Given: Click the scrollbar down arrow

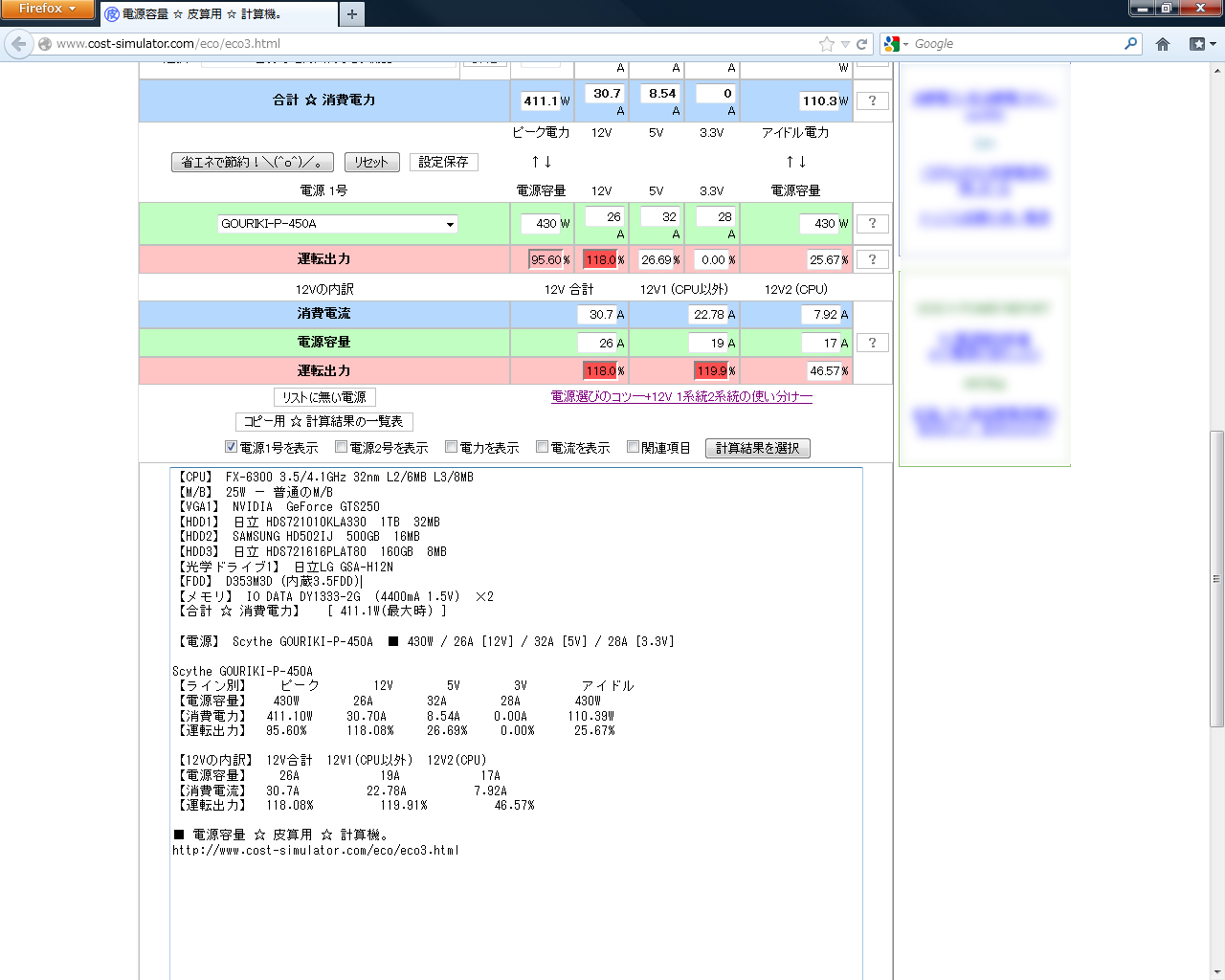Looking at the screenshot, I should point(1217,972).
